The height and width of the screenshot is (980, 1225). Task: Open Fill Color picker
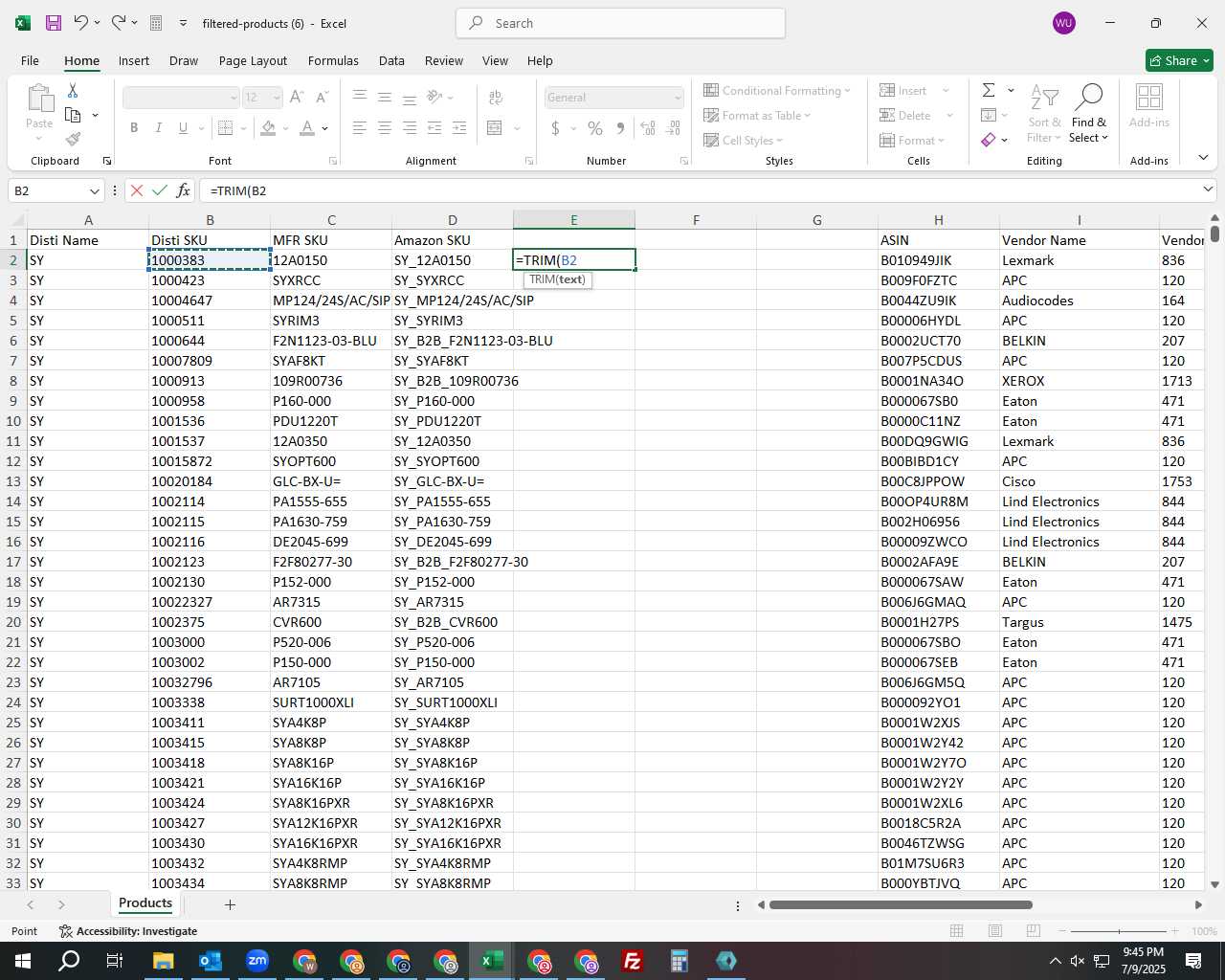coord(269,128)
